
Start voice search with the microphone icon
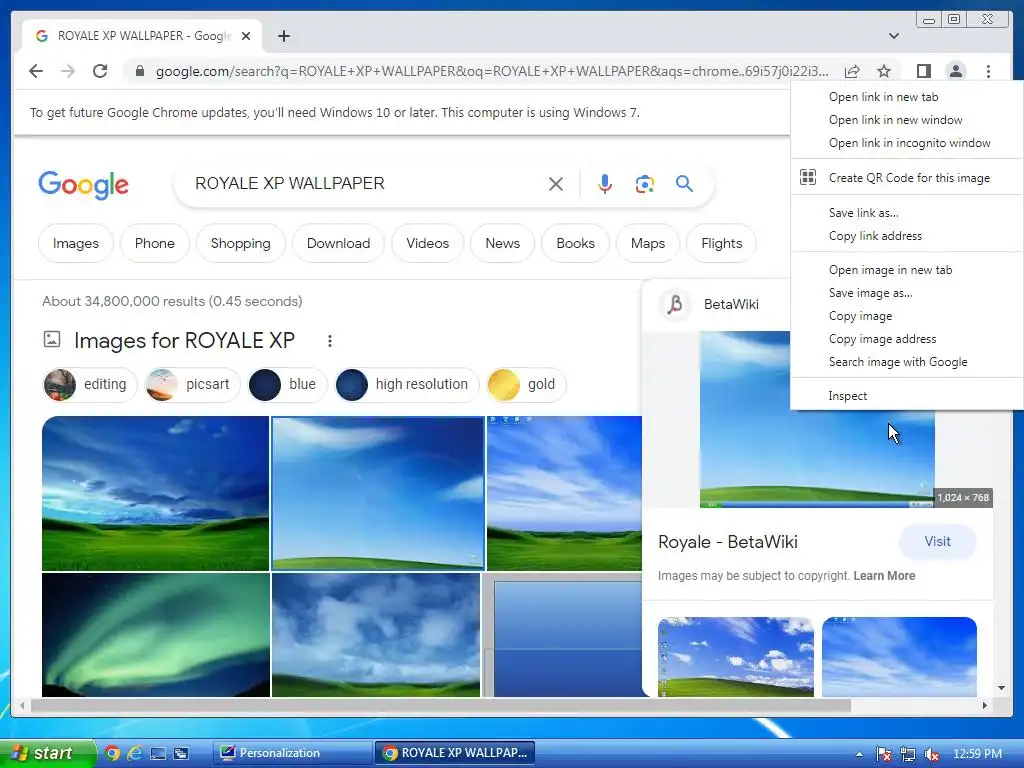point(605,184)
